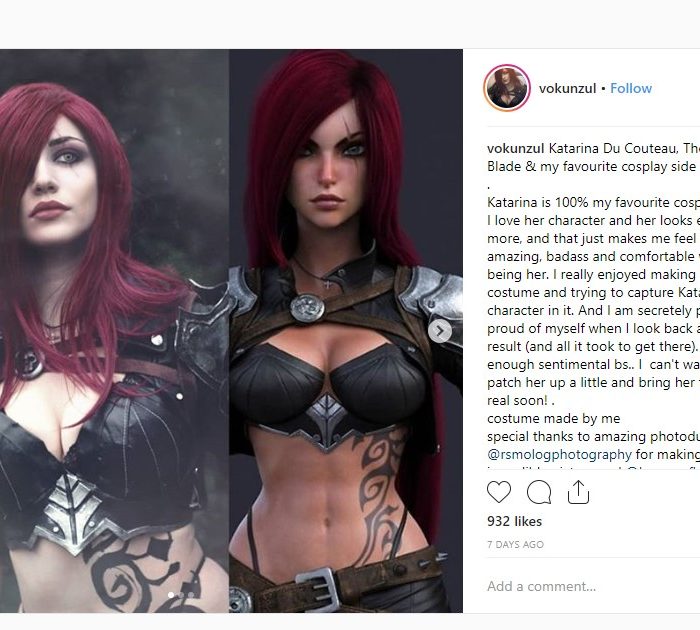Click the truncated caption line below @rsmologphotography
This screenshot has width=700, height=630.
[593, 467]
